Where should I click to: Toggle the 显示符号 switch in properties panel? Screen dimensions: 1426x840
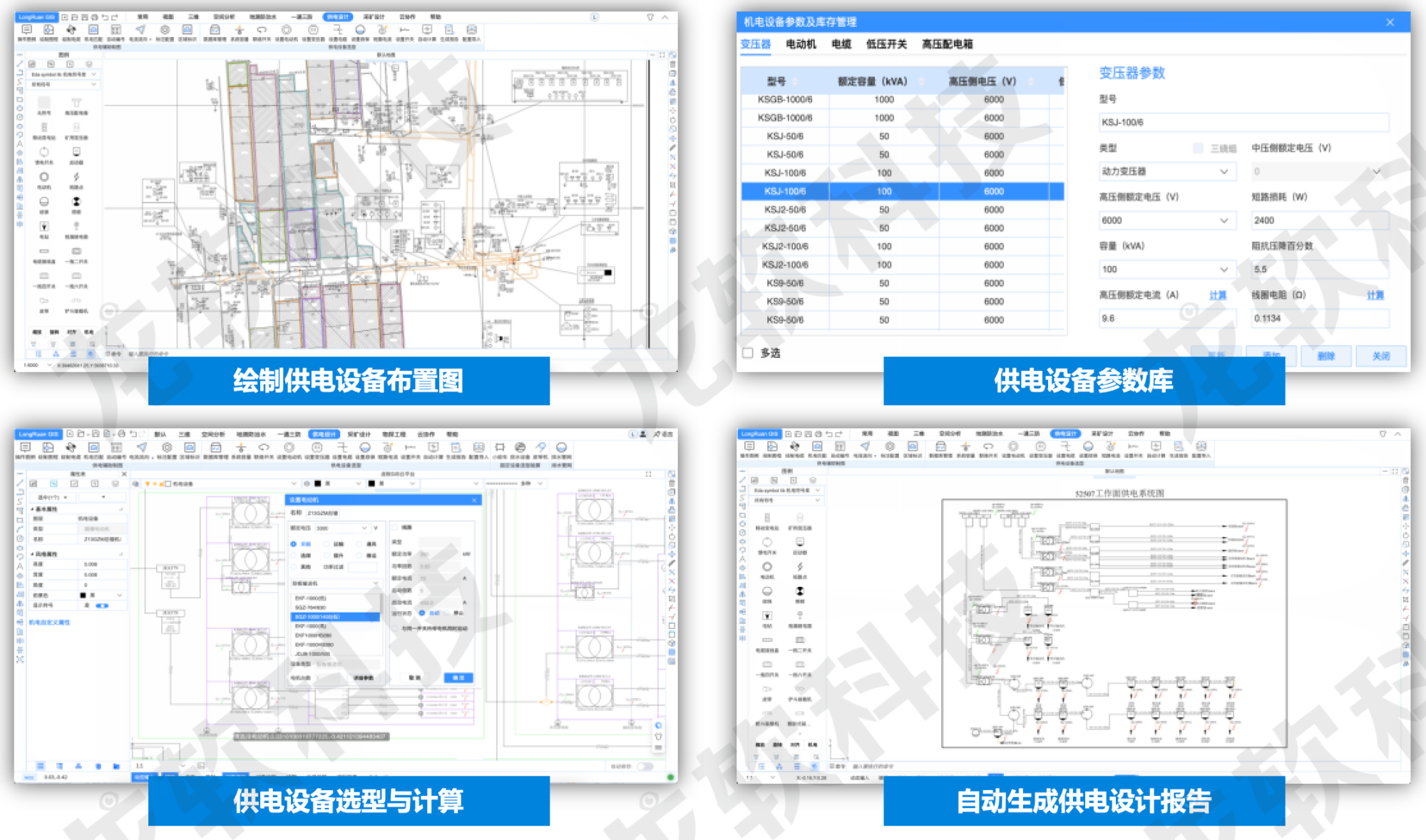102,605
